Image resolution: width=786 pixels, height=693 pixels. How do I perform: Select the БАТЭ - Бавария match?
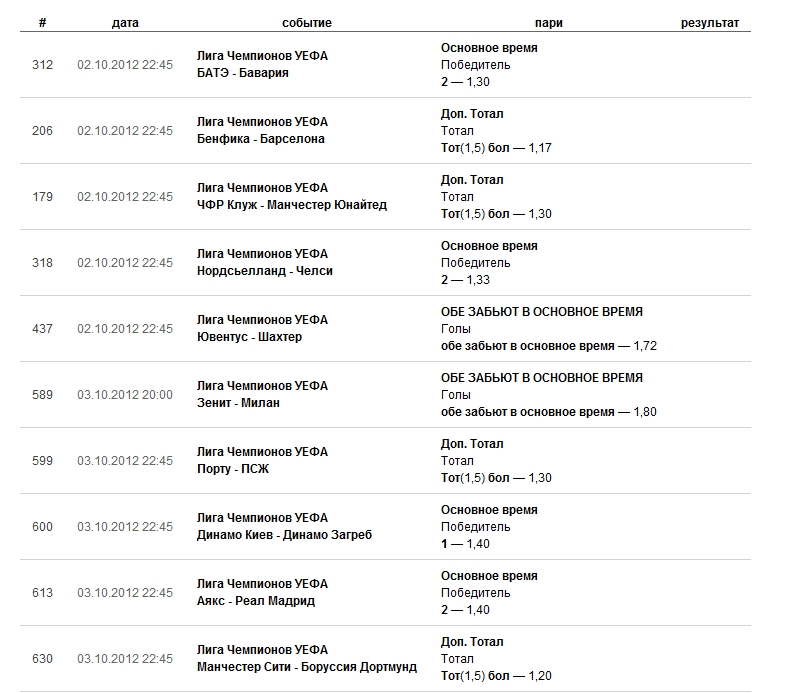(243, 73)
